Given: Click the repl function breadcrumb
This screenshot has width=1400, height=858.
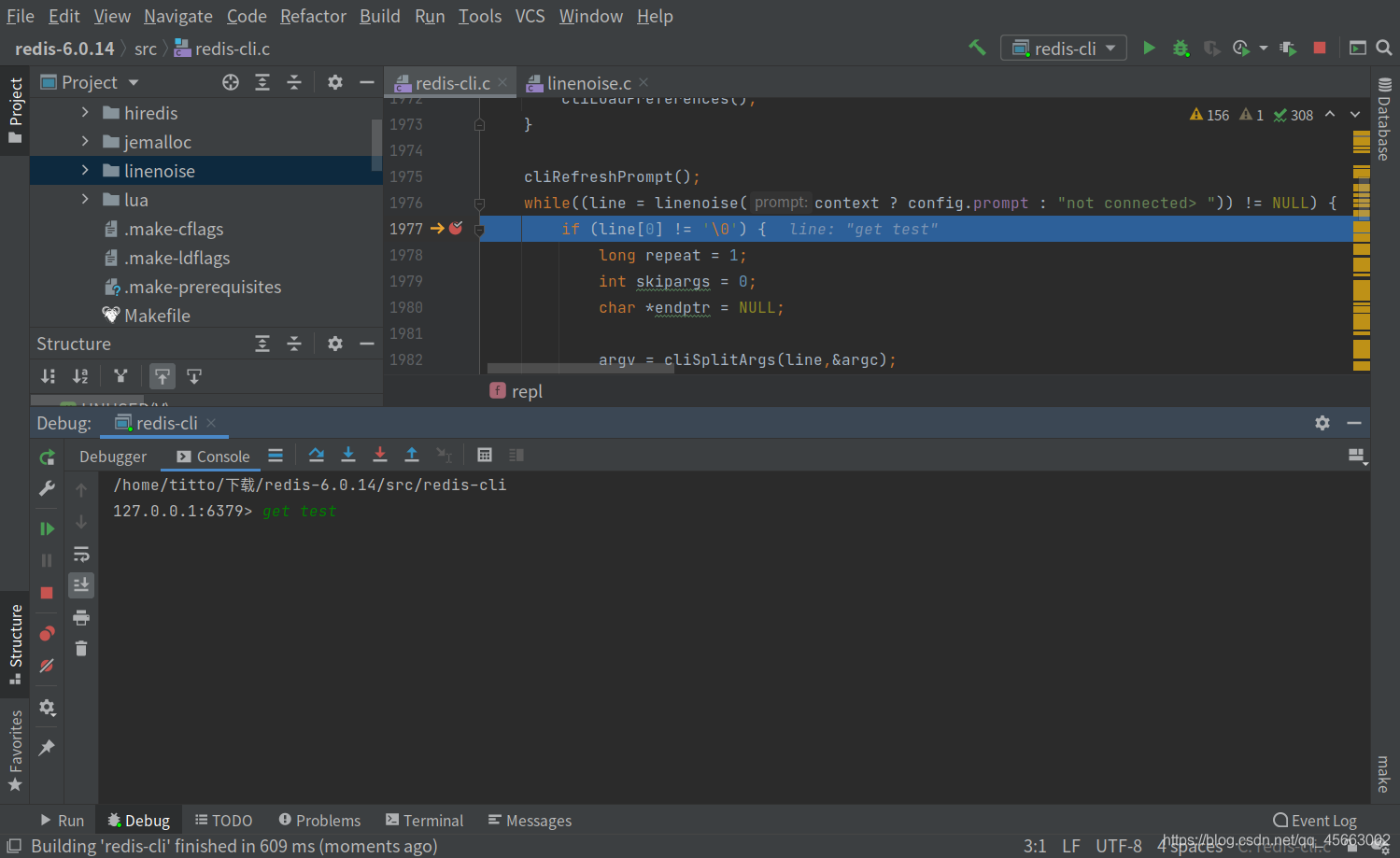Looking at the screenshot, I should (516, 391).
